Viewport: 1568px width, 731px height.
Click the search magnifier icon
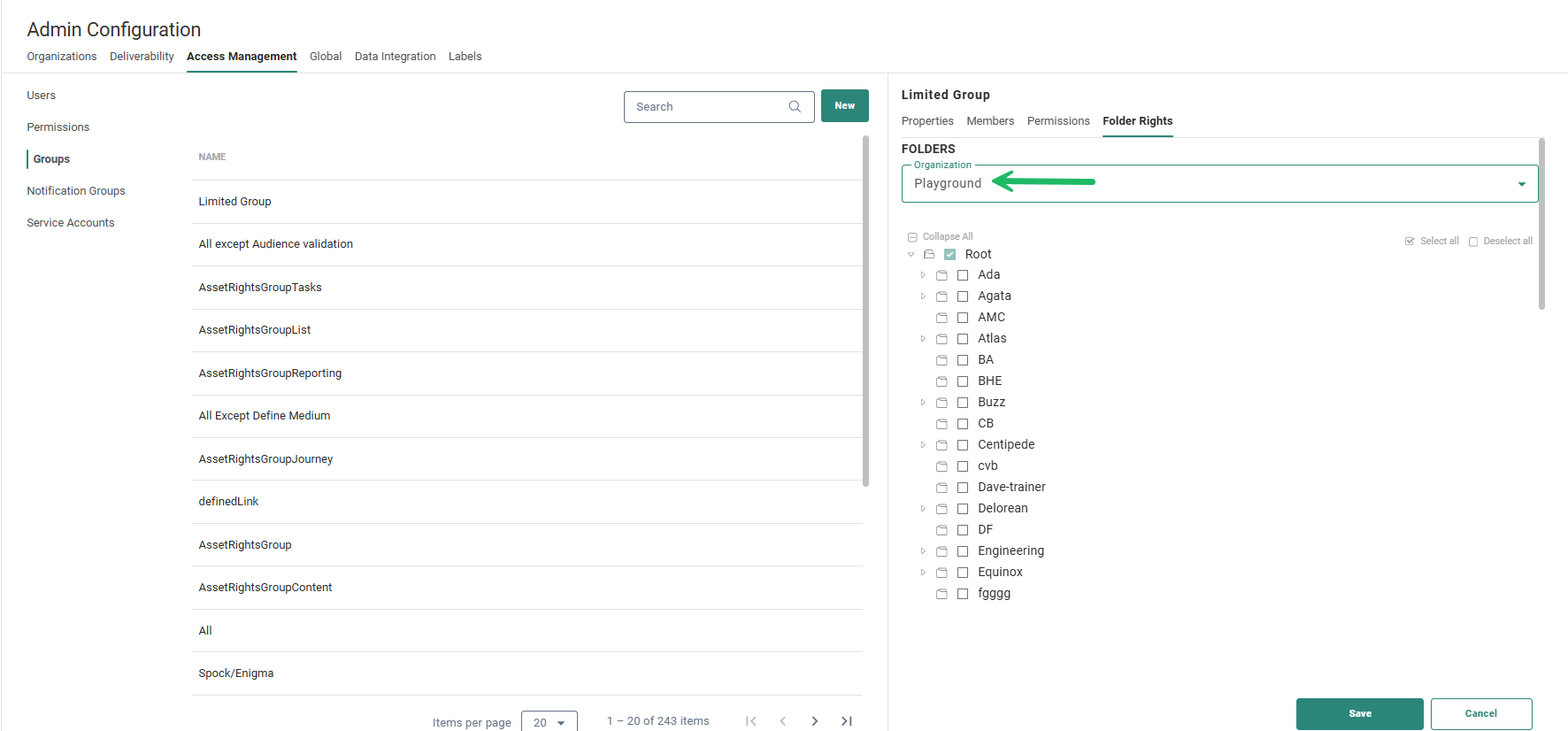(x=795, y=106)
